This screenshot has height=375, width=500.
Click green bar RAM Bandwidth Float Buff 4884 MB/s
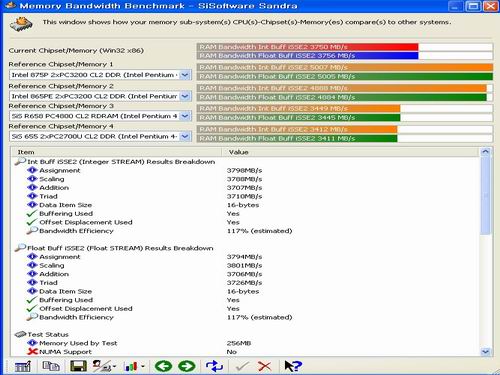coord(342,97)
